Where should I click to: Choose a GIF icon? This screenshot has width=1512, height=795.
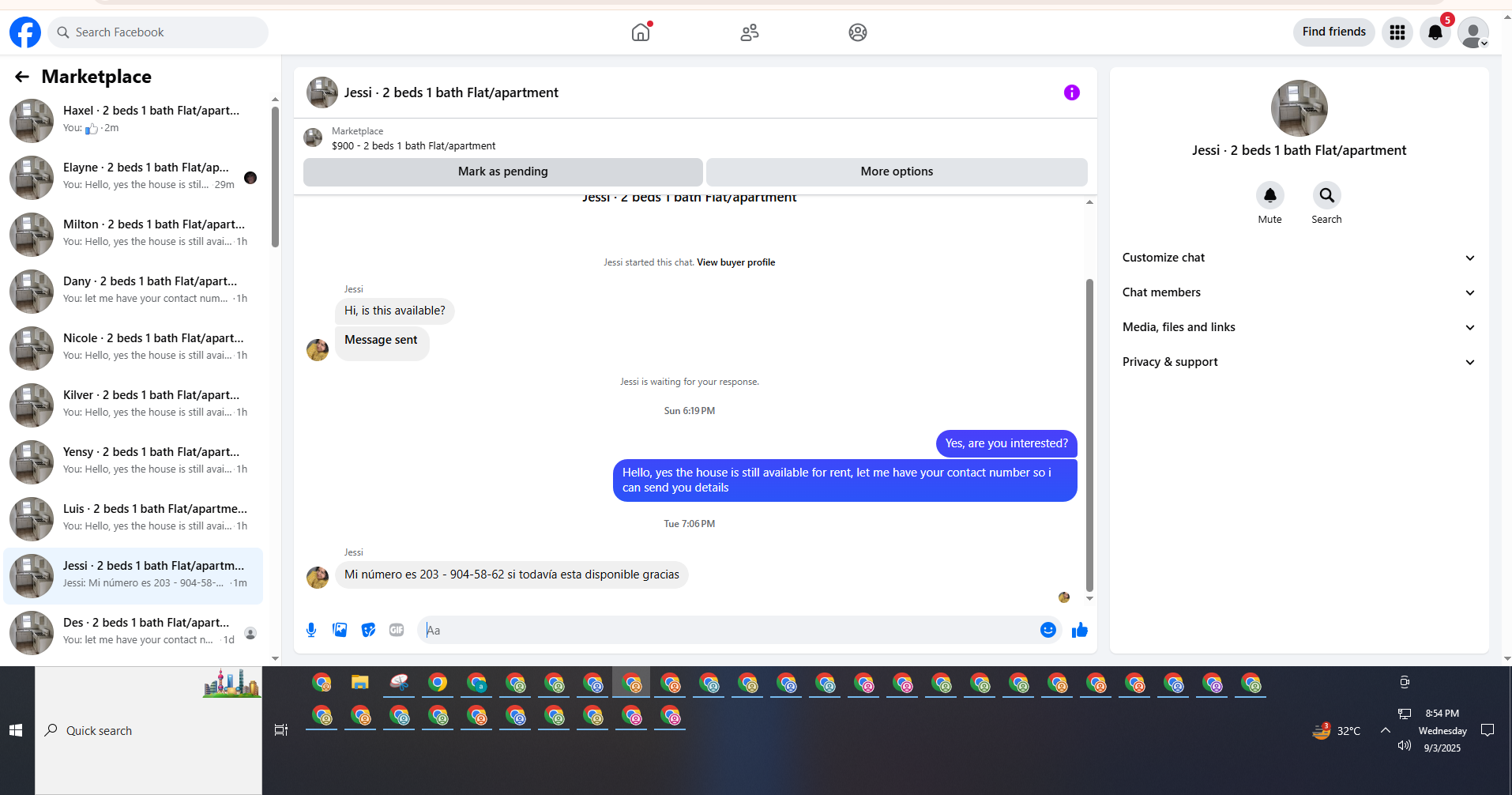[397, 630]
